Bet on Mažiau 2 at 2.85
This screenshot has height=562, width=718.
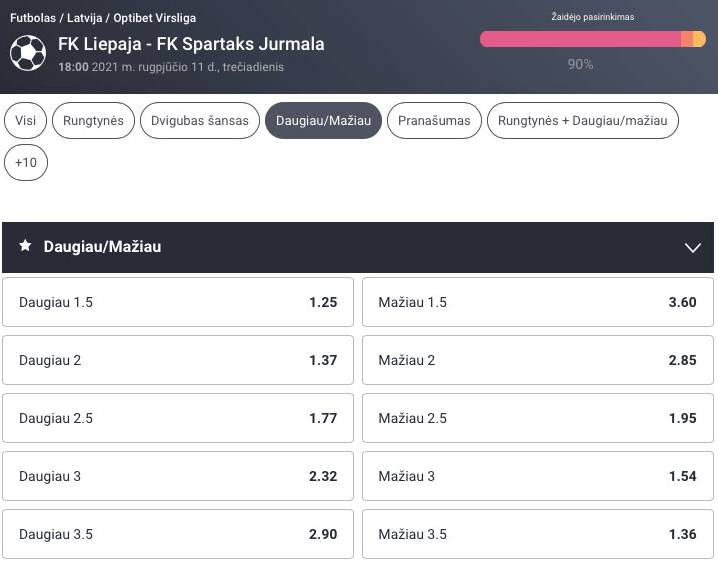[538, 360]
